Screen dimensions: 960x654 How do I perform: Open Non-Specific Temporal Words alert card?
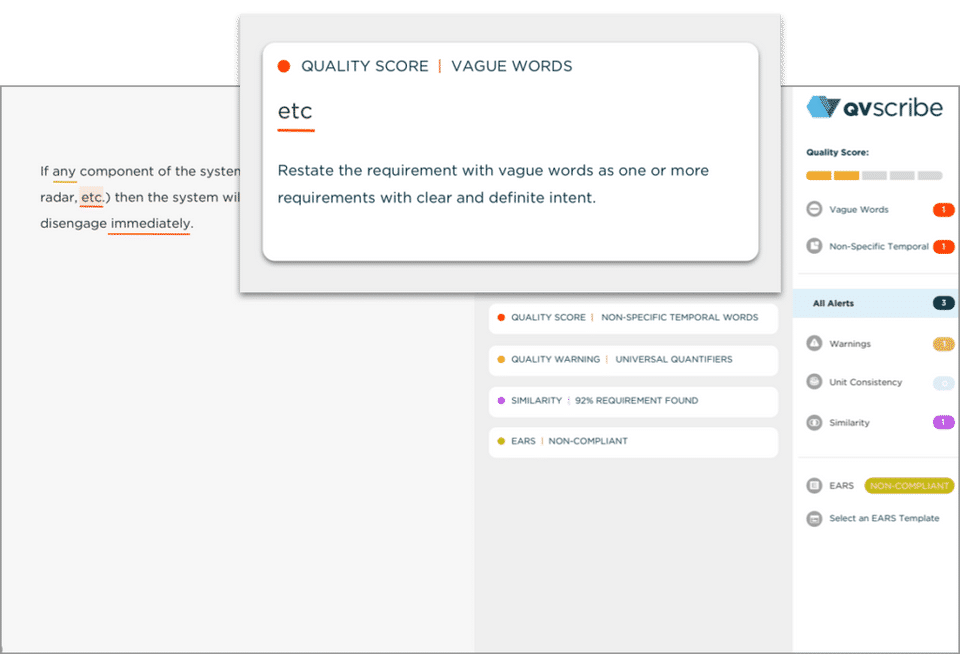point(633,318)
